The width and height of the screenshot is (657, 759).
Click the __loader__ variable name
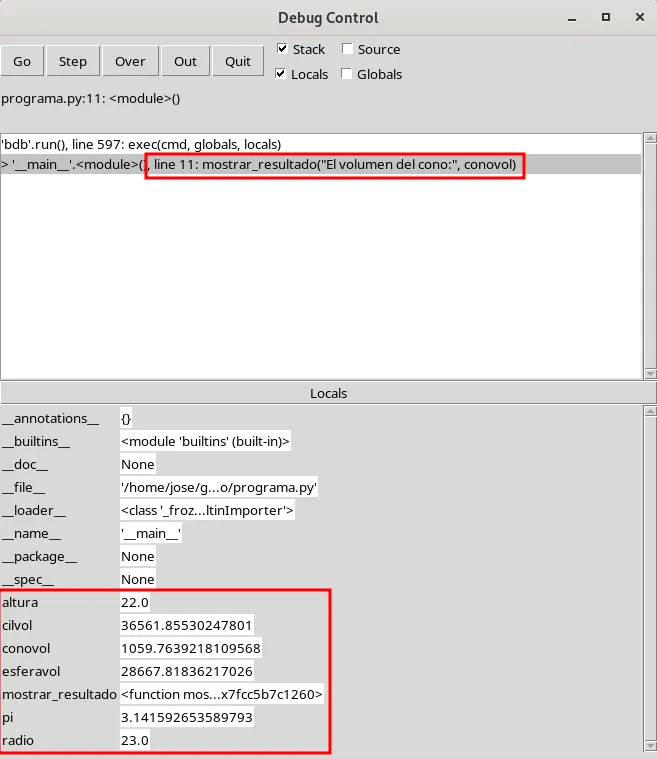(x=34, y=511)
